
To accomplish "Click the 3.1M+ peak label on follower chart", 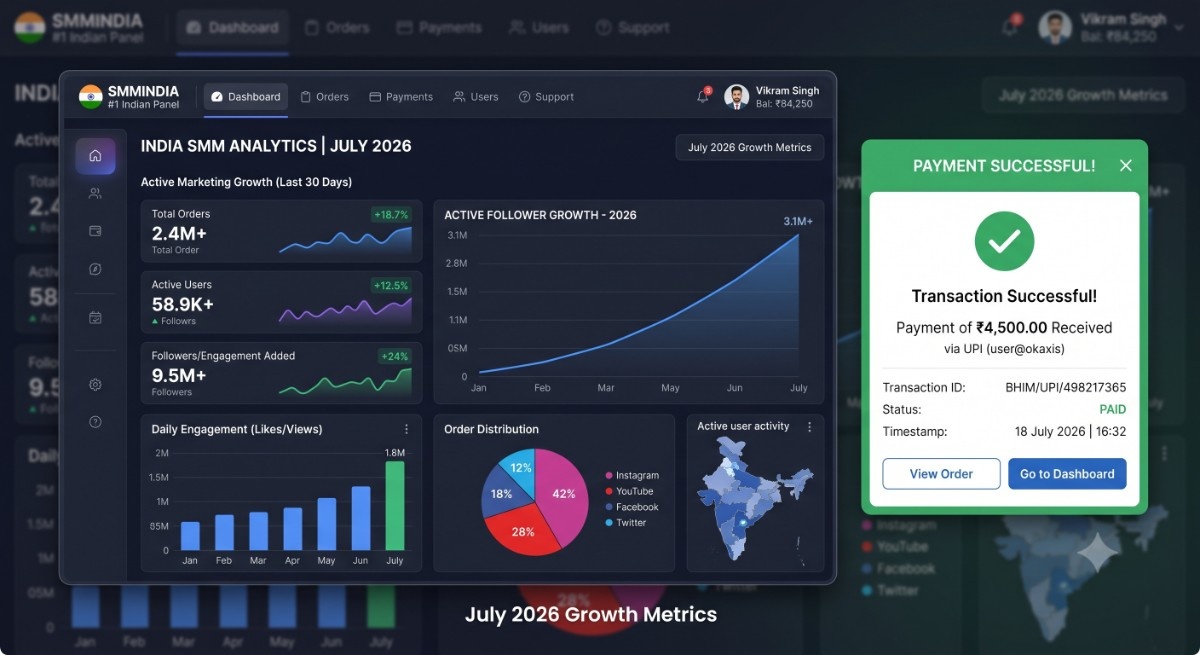I will click(798, 221).
